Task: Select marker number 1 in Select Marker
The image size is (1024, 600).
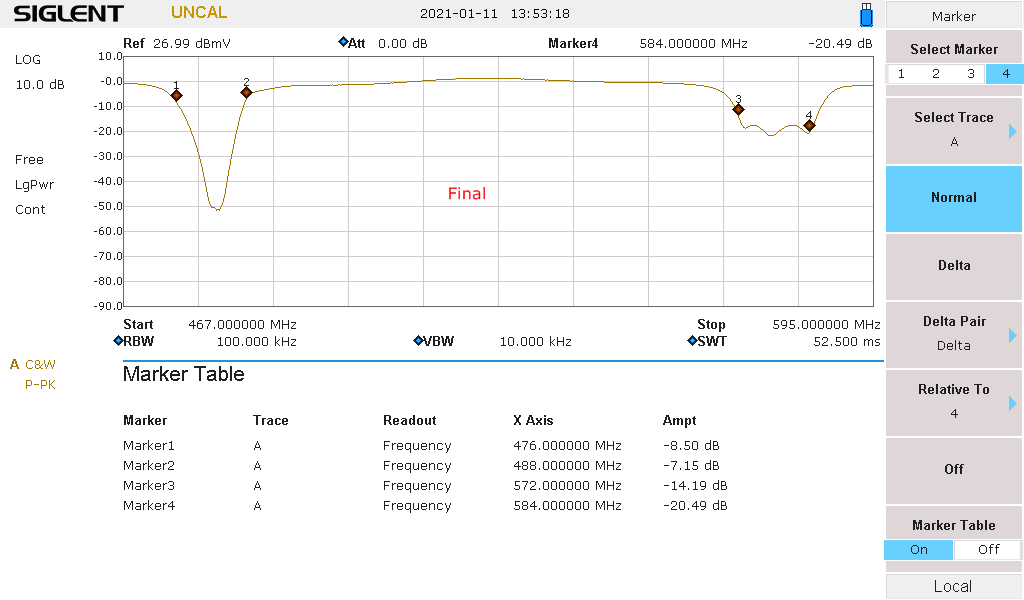Action: 902,74
